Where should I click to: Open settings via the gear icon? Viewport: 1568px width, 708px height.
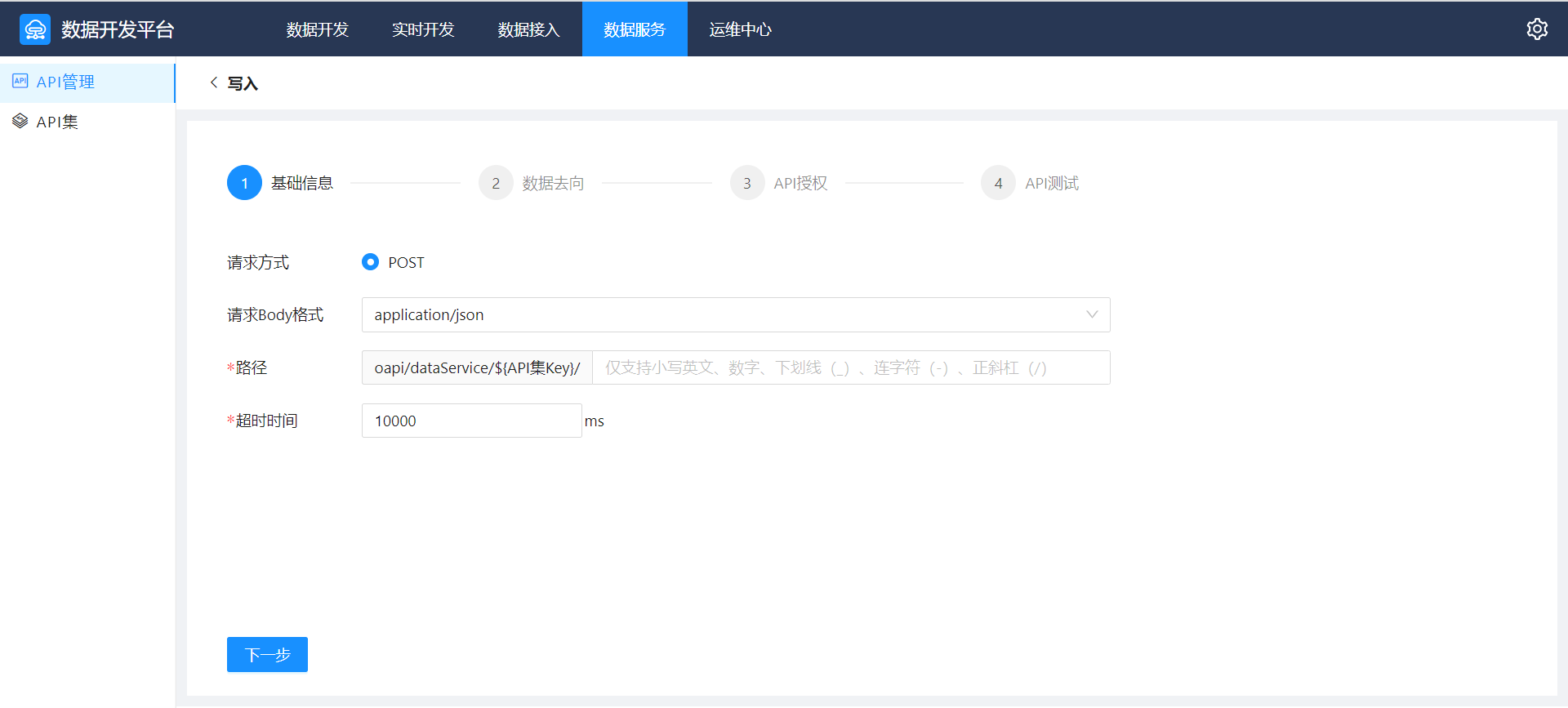(1537, 29)
